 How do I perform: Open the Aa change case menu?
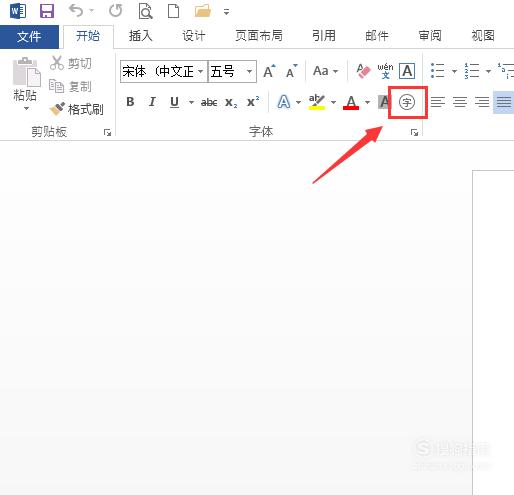coord(326,71)
